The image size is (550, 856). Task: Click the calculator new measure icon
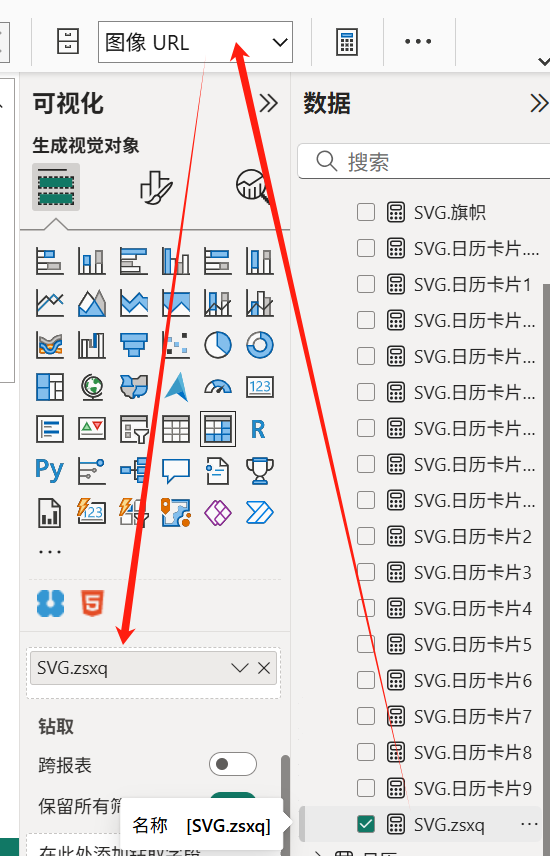click(347, 42)
